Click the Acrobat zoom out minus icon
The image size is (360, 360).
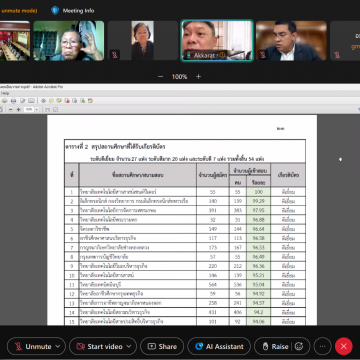coord(10,109)
